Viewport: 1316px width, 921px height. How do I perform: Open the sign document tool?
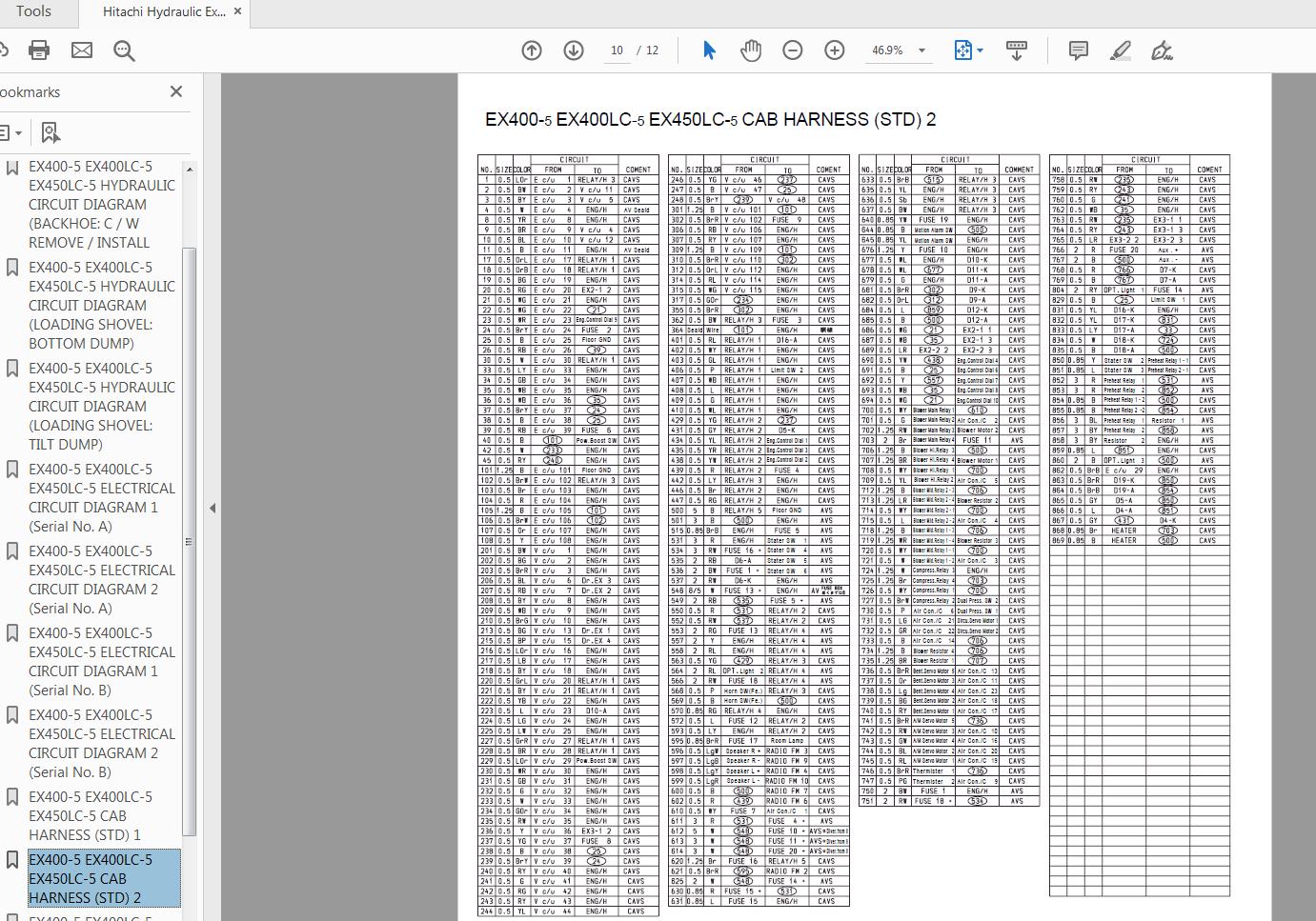pyautogui.click(x=1162, y=50)
